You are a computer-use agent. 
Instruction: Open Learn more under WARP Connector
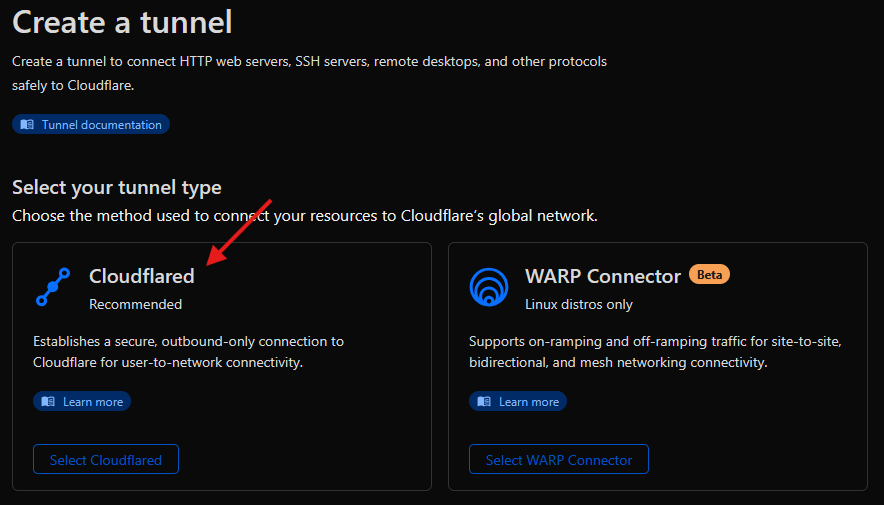click(x=518, y=401)
